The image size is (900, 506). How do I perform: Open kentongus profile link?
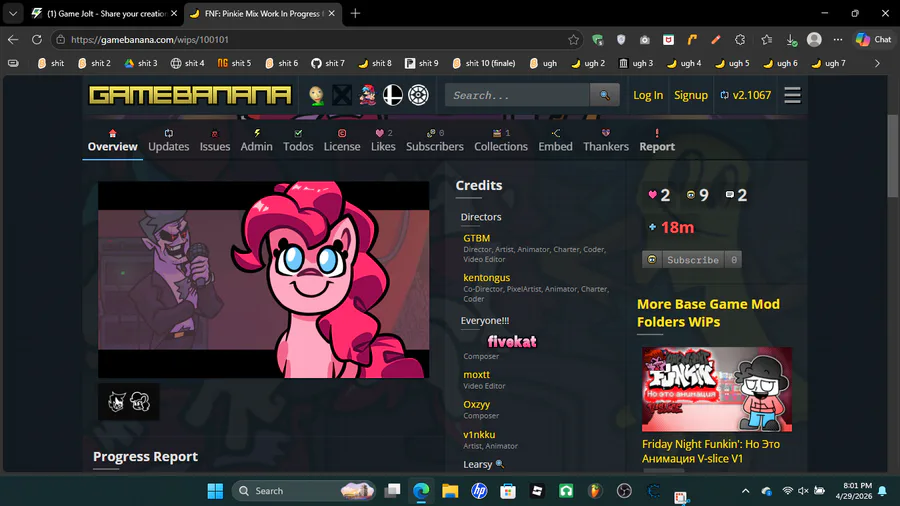click(486, 278)
